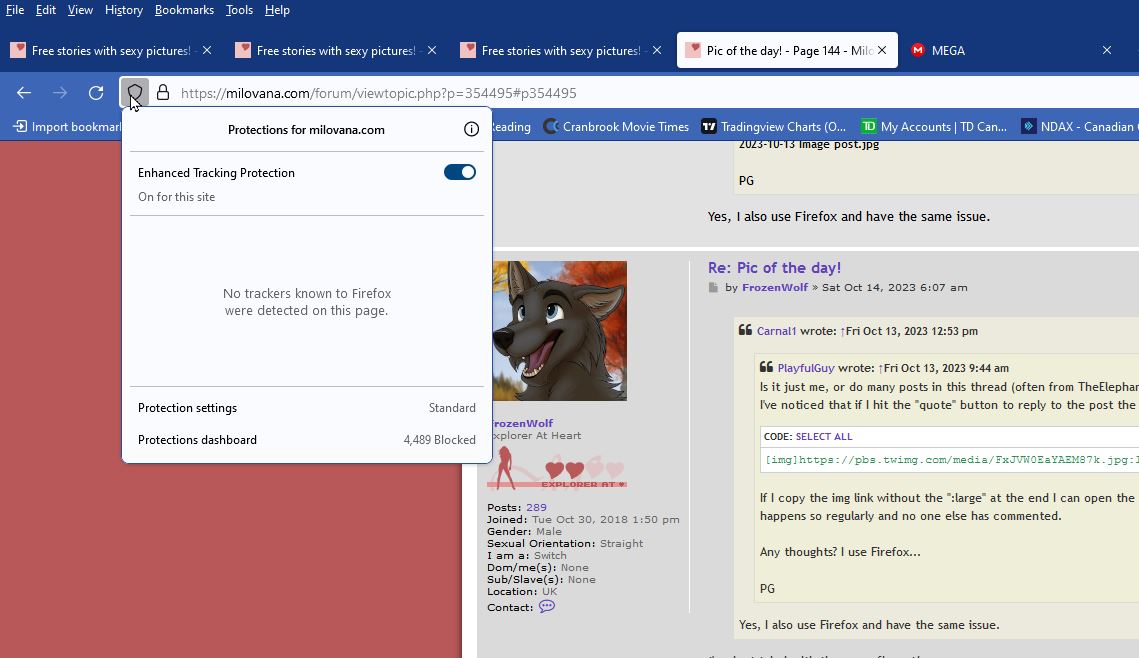This screenshot has width=1139, height=658.
Task: Open My Accounts TD bookmark
Action: pos(934,126)
